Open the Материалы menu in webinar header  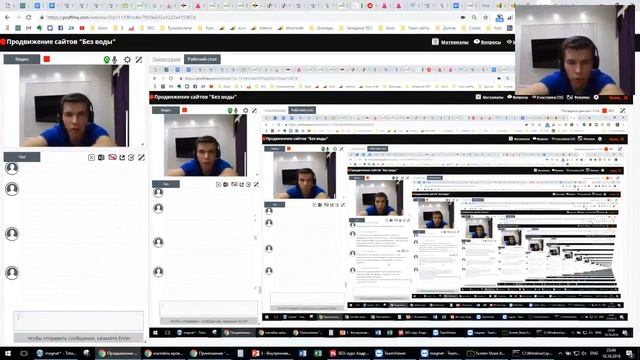coord(450,42)
